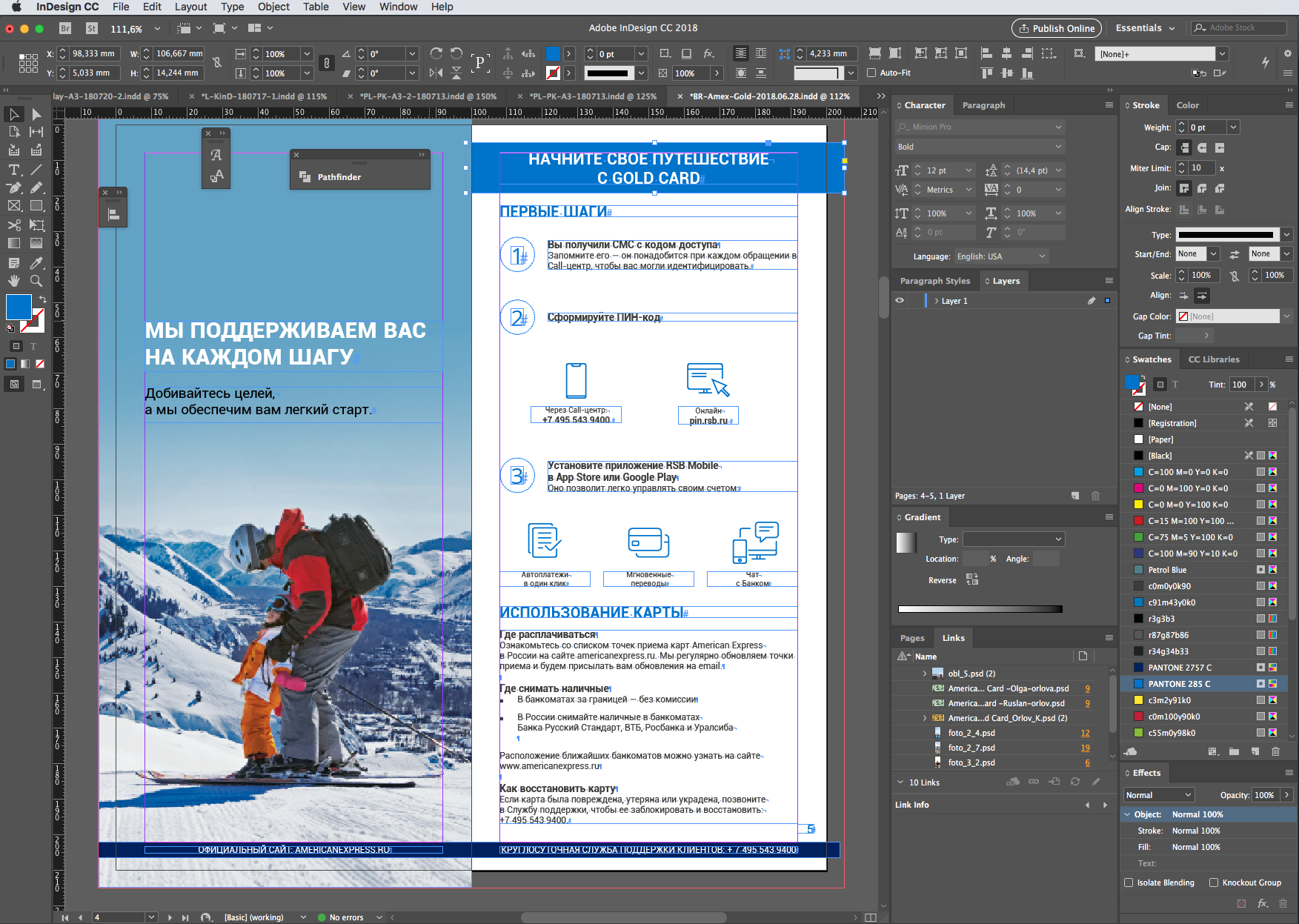Viewport: 1299px width, 924px height.
Task: Select the Pen tool
Action: pos(14,187)
